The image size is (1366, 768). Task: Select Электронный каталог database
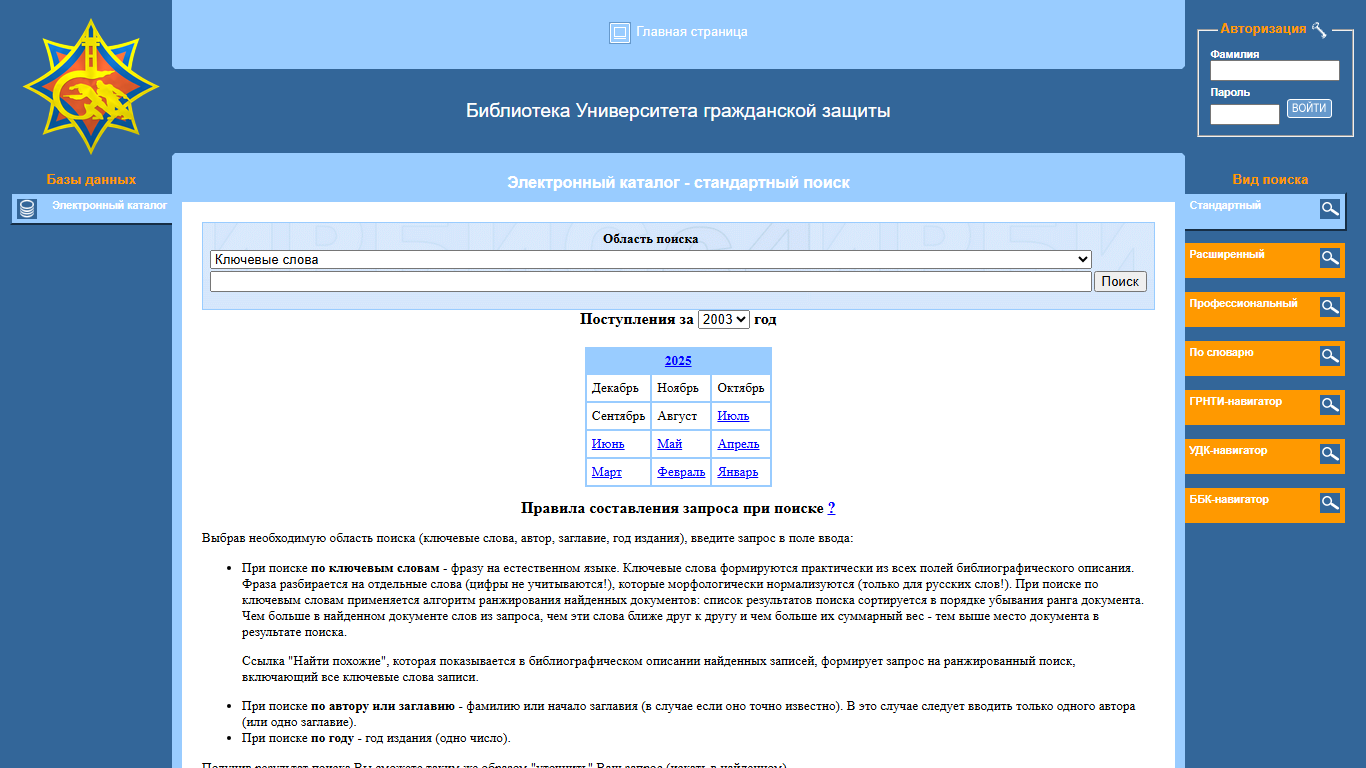(110, 206)
